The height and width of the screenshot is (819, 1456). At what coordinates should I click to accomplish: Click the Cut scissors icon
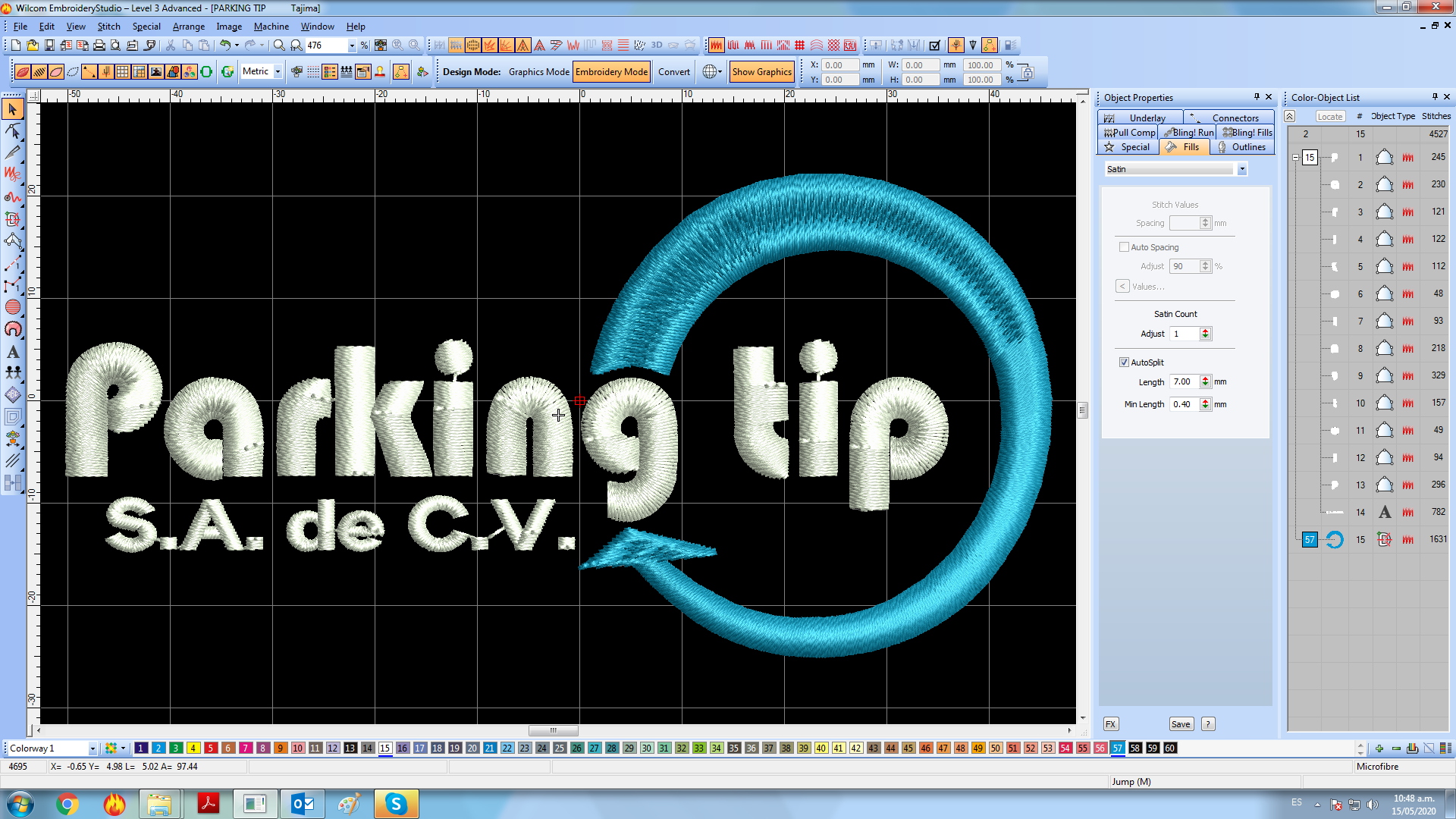coord(171,45)
